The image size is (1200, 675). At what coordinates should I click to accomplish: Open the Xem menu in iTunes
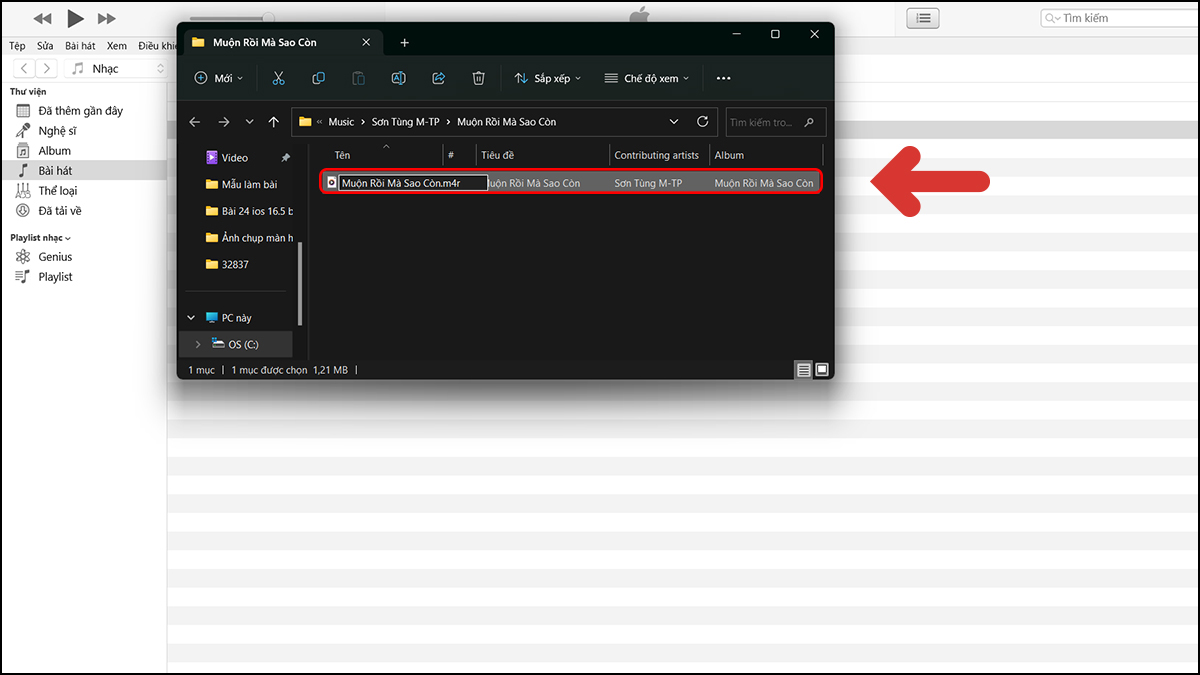[117, 46]
